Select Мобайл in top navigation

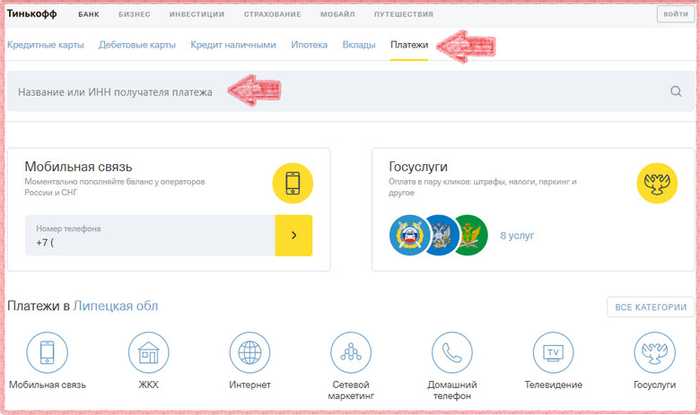(x=338, y=14)
